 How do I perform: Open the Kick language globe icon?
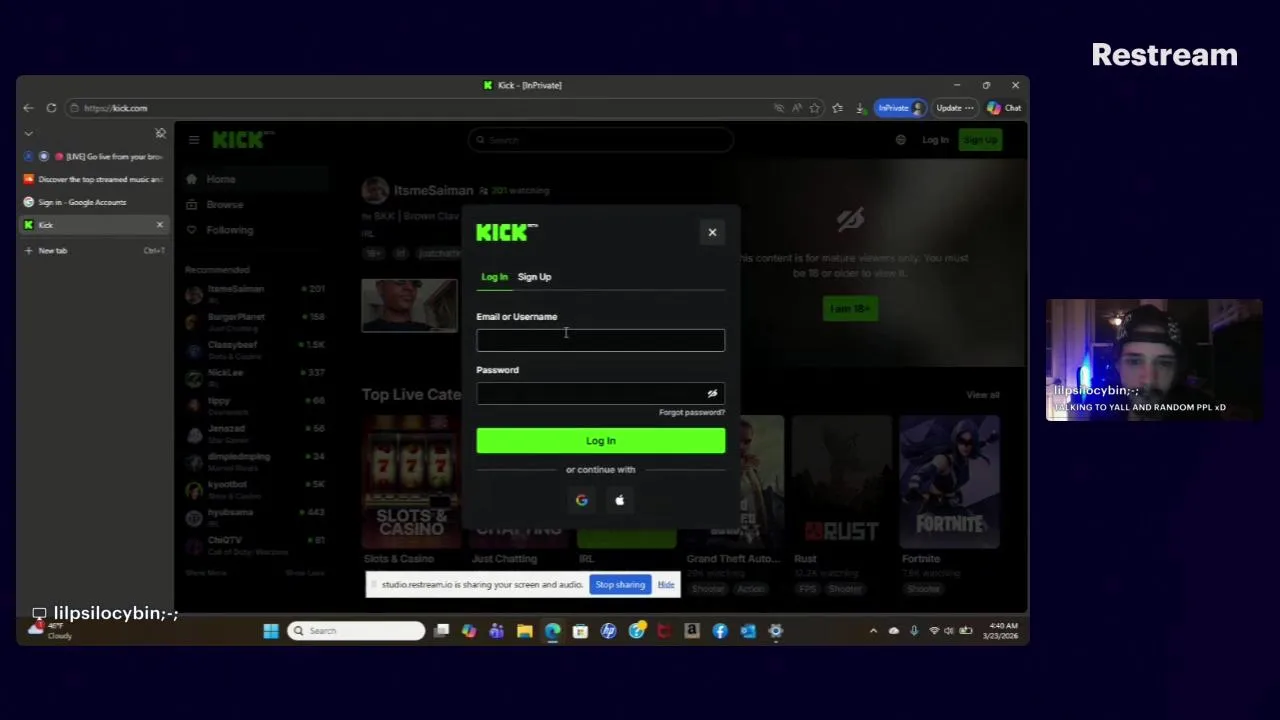(x=900, y=140)
